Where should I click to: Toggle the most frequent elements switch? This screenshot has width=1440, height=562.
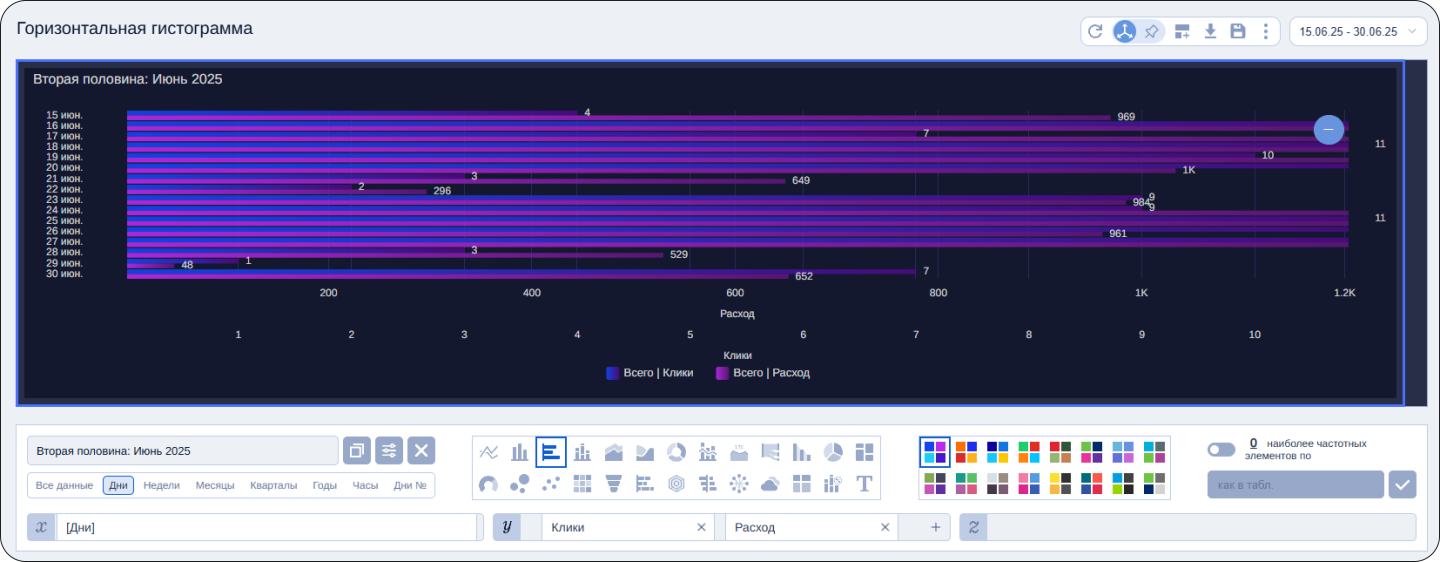tap(1221, 450)
